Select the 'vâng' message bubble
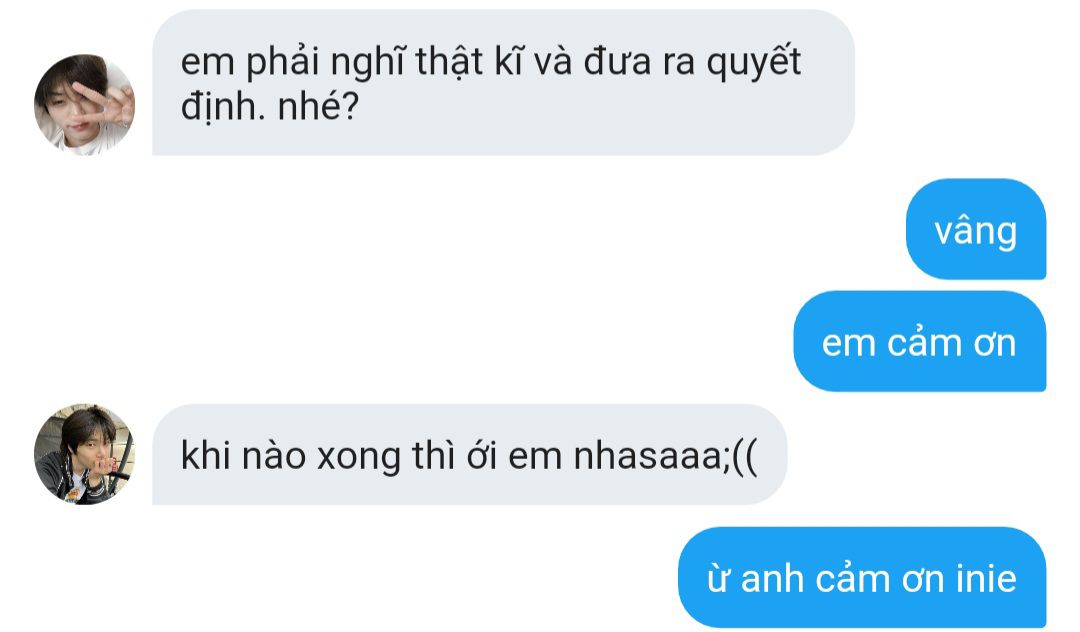1080x632 pixels. coord(976,229)
